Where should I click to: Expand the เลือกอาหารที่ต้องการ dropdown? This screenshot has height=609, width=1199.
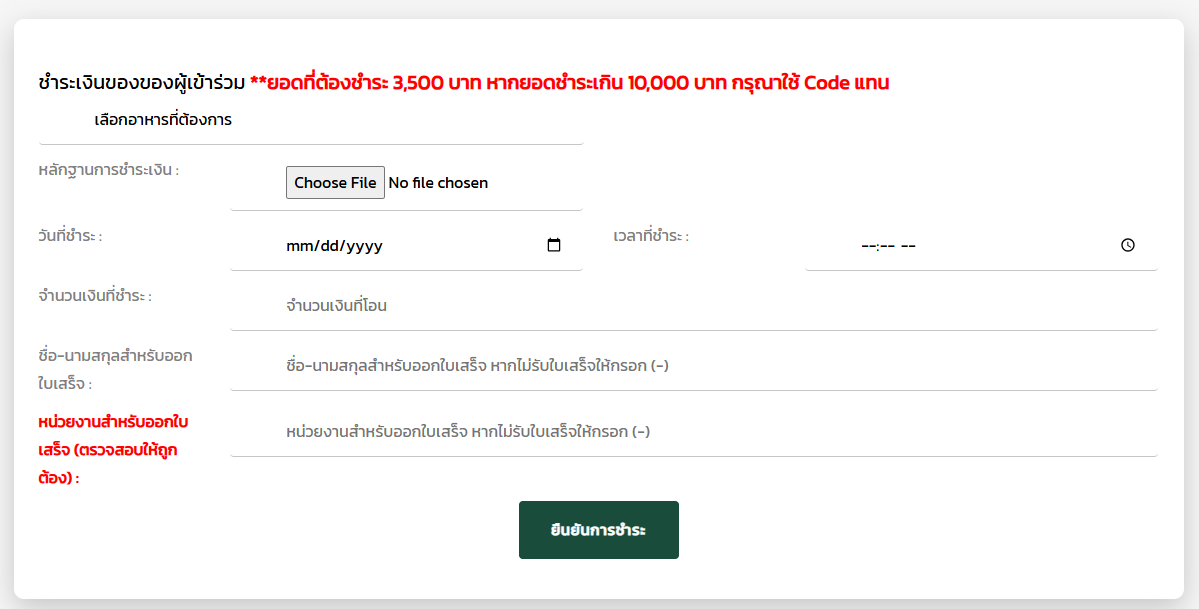click(311, 120)
